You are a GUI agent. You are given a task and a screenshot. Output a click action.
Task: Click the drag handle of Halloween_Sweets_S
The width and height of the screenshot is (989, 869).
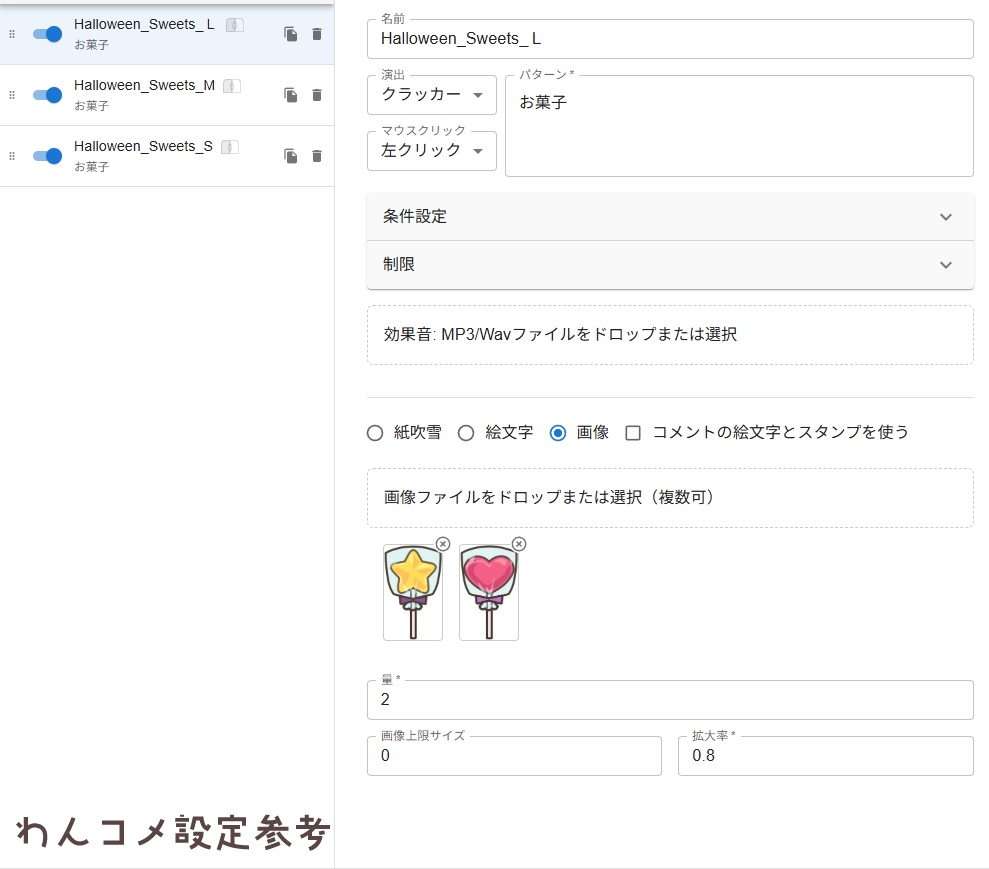coord(11,155)
